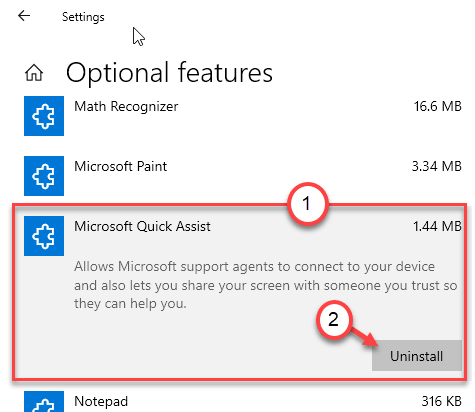This screenshot has width=475, height=412.
Task: Select the Settings window title
Action: click(x=83, y=17)
